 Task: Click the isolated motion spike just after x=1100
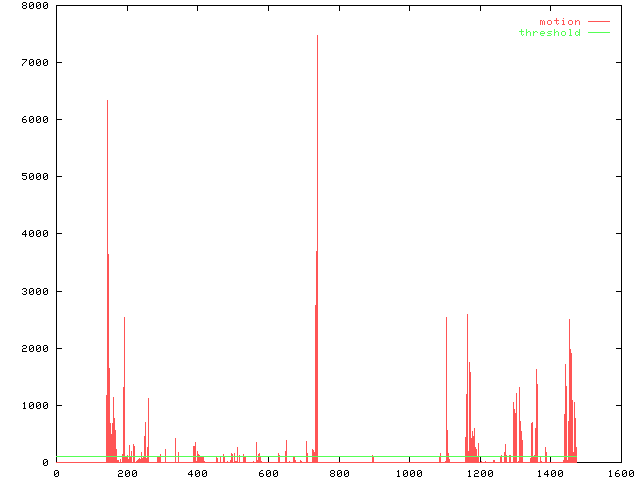[446, 320]
